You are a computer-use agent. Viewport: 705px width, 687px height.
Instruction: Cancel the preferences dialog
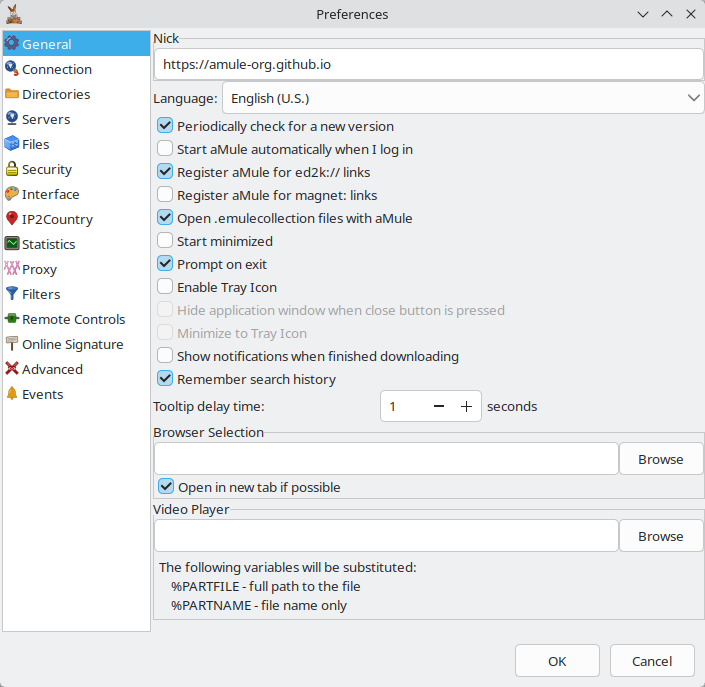[652, 661]
